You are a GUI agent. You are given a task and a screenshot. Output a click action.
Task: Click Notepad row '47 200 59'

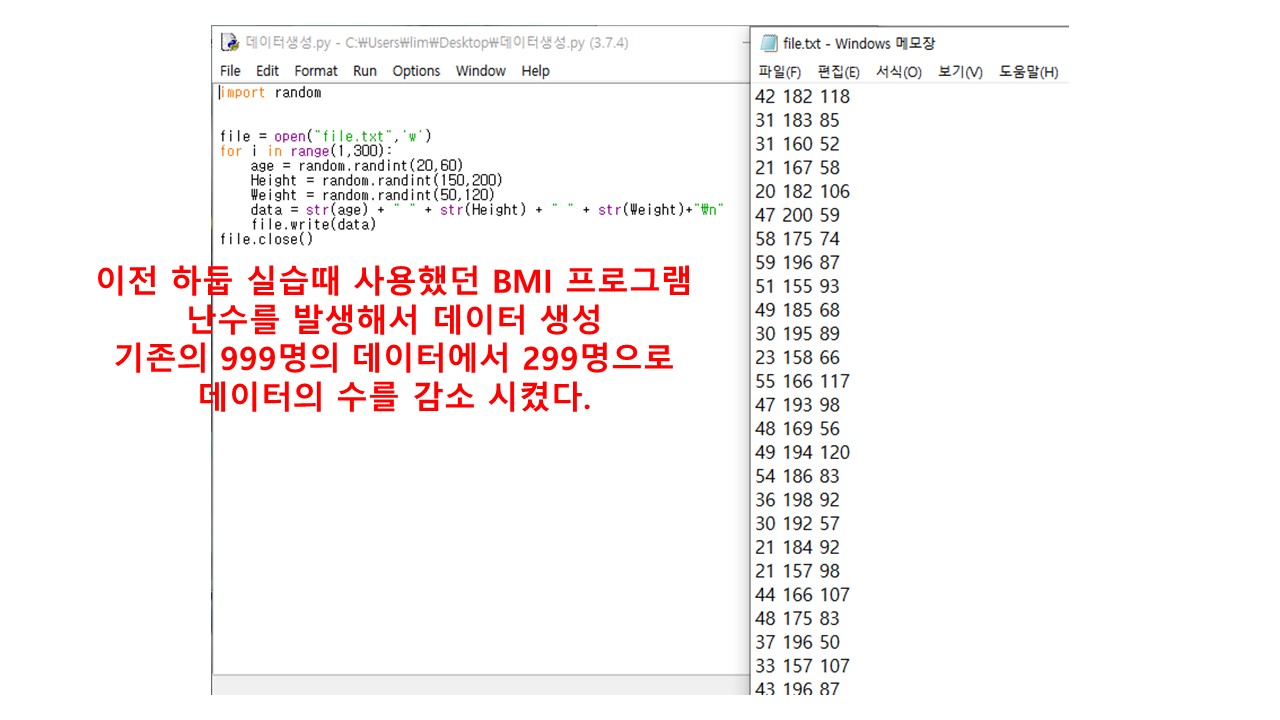(x=797, y=215)
